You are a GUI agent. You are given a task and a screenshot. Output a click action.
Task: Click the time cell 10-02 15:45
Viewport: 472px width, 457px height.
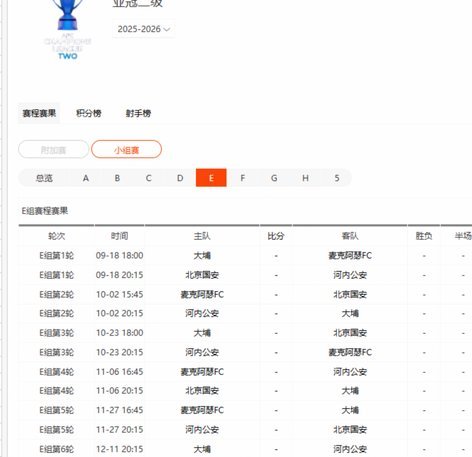pos(119,294)
